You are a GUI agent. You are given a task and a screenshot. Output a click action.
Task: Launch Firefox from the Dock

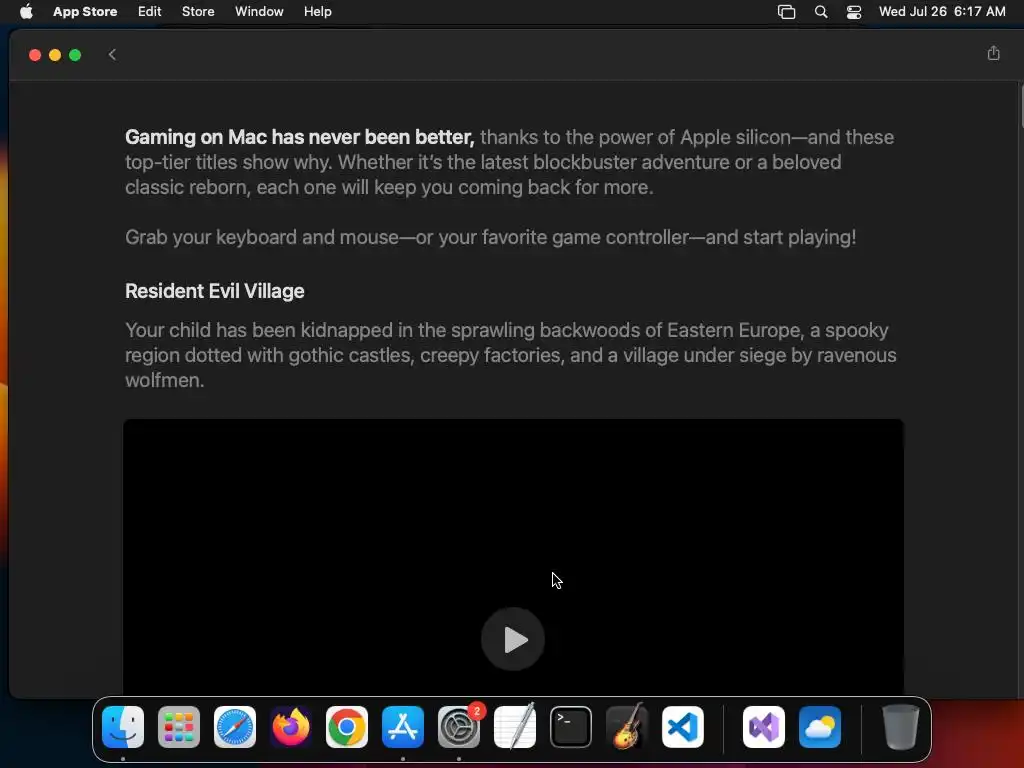coord(291,727)
